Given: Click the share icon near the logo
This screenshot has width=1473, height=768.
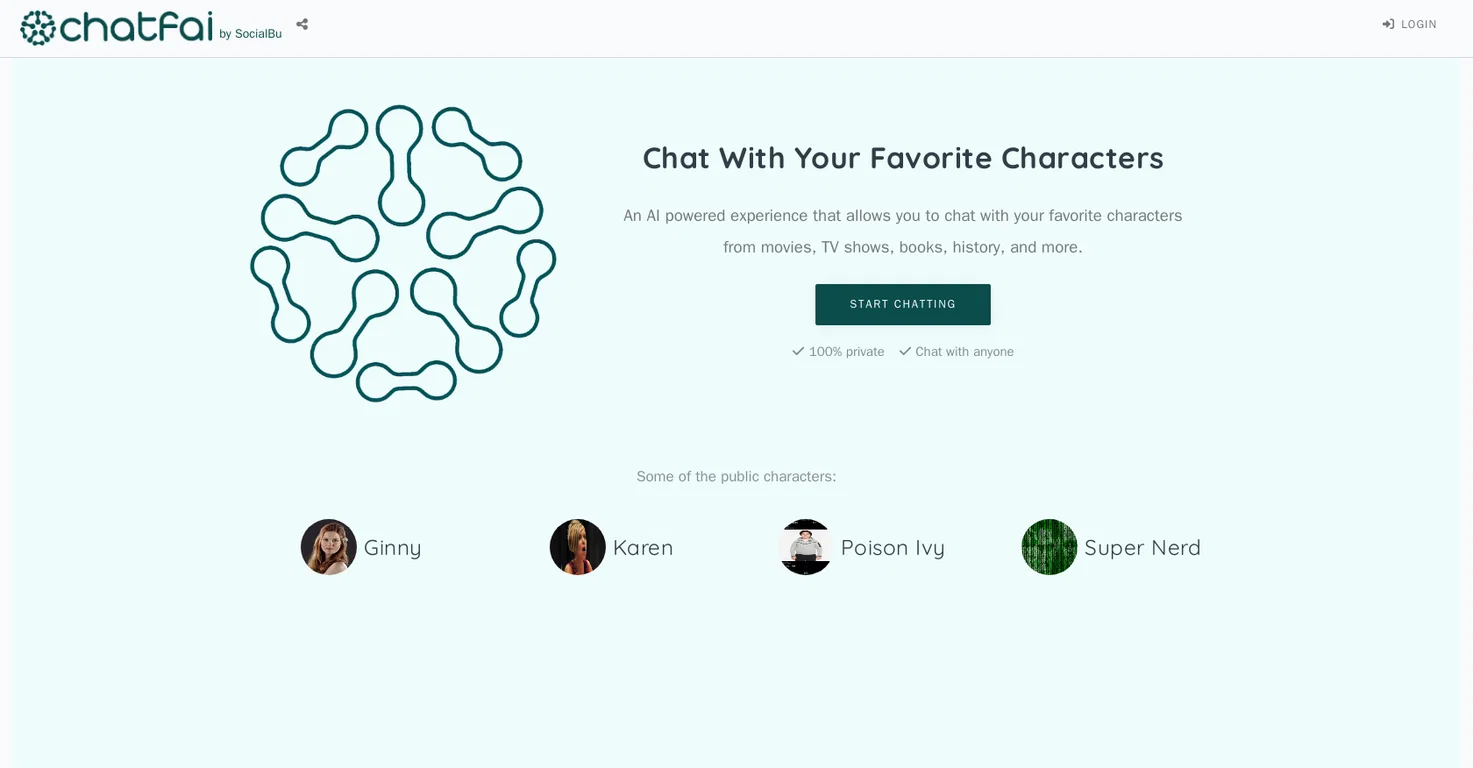Looking at the screenshot, I should point(302,24).
